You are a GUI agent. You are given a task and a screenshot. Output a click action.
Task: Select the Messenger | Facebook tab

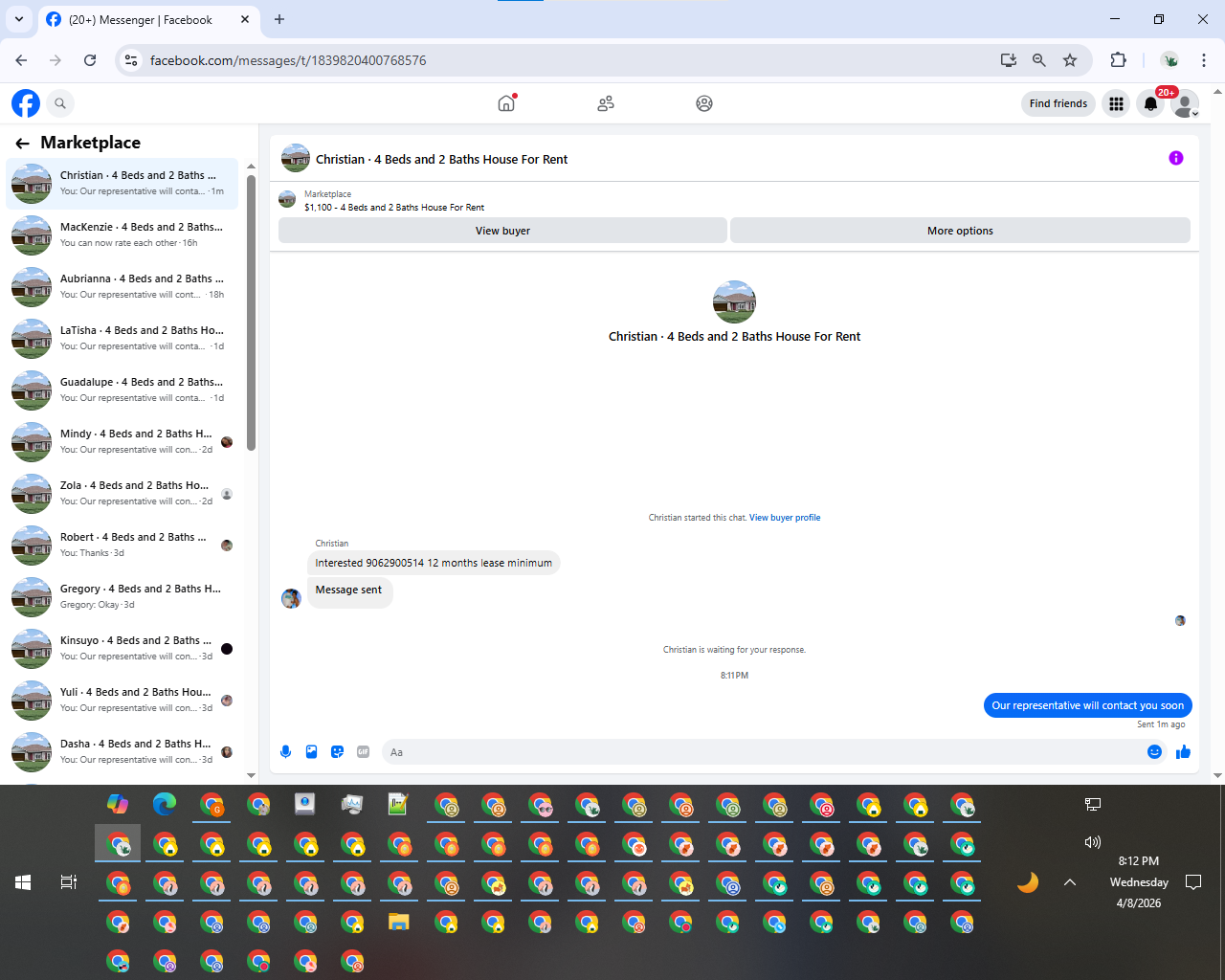[x=148, y=19]
